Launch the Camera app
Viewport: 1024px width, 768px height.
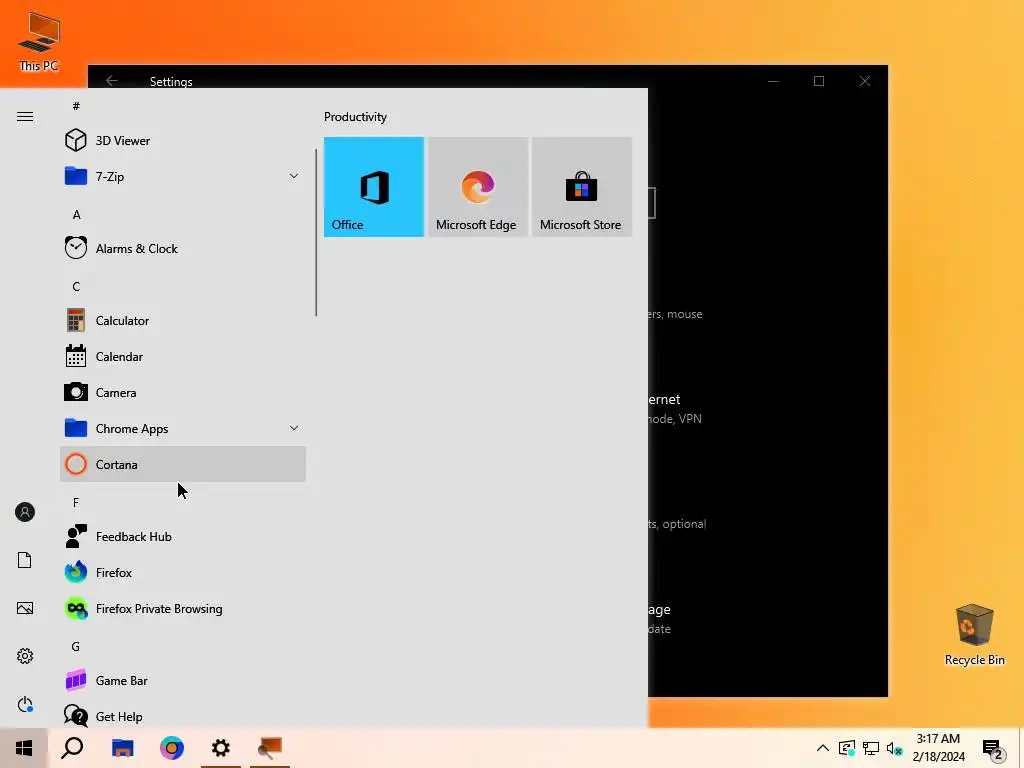[183, 392]
